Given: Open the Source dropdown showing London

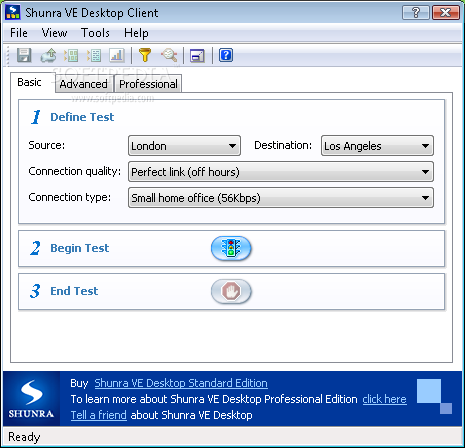Looking at the screenshot, I should tap(184, 146).
